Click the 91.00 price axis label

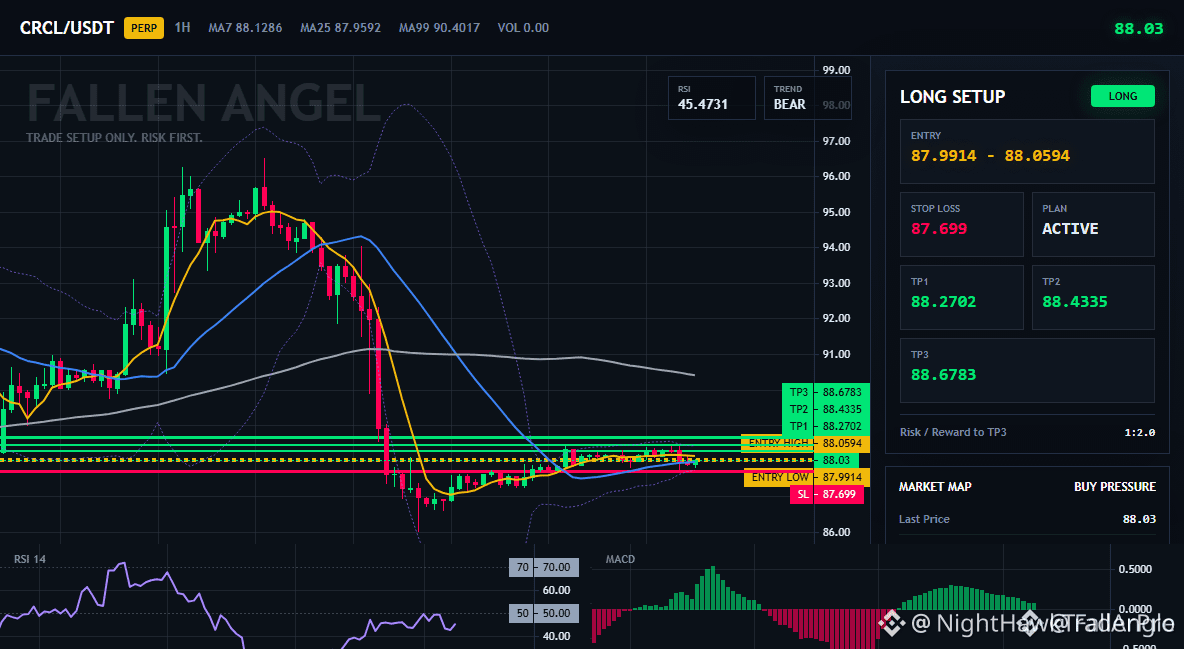(836, 354)
